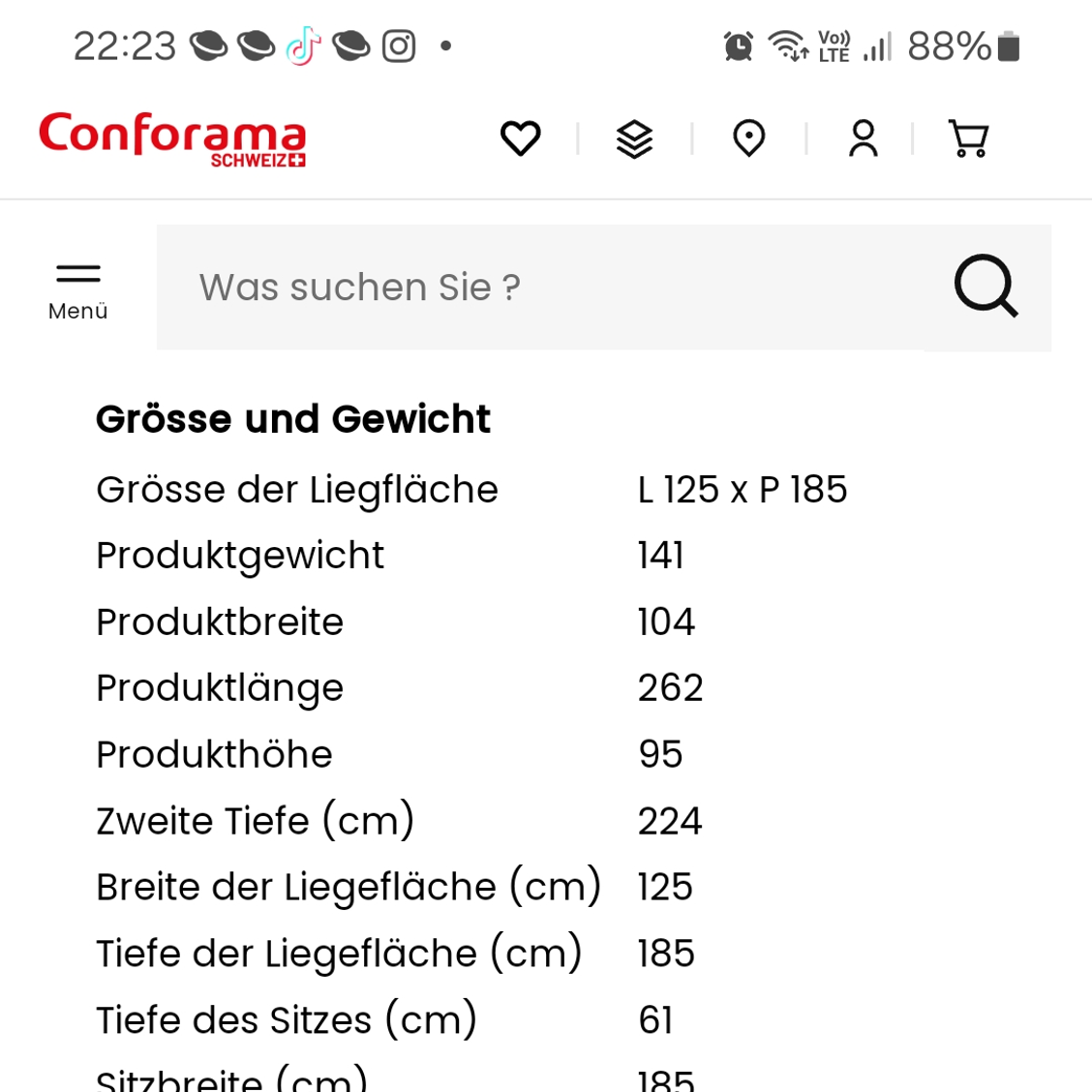Select the 'Tiefe des Sitzes (cm)' label
The height and width of the screenshot is (1092, 1092).
(x=287, y=1020)
